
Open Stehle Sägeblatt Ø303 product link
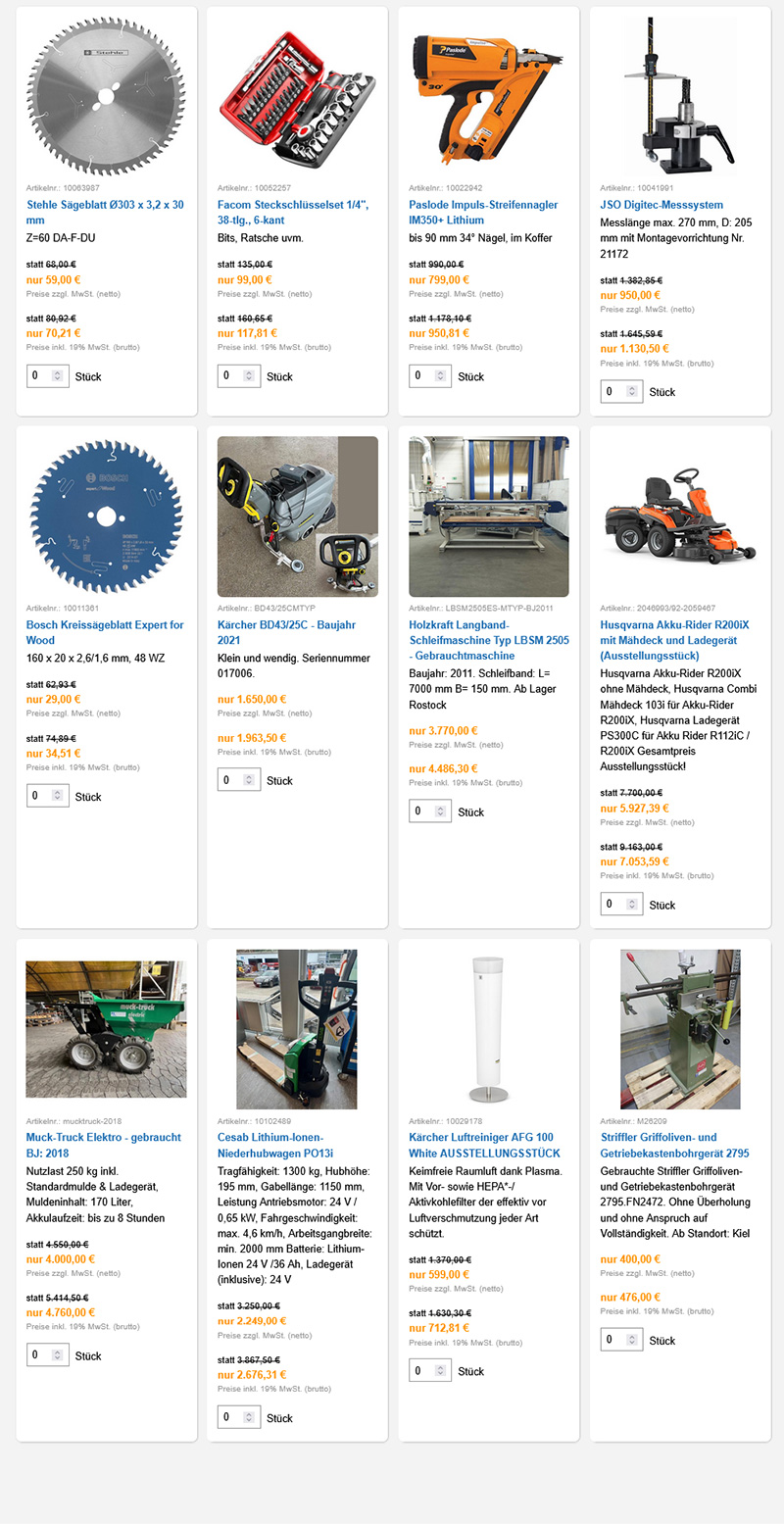(104, 213)
